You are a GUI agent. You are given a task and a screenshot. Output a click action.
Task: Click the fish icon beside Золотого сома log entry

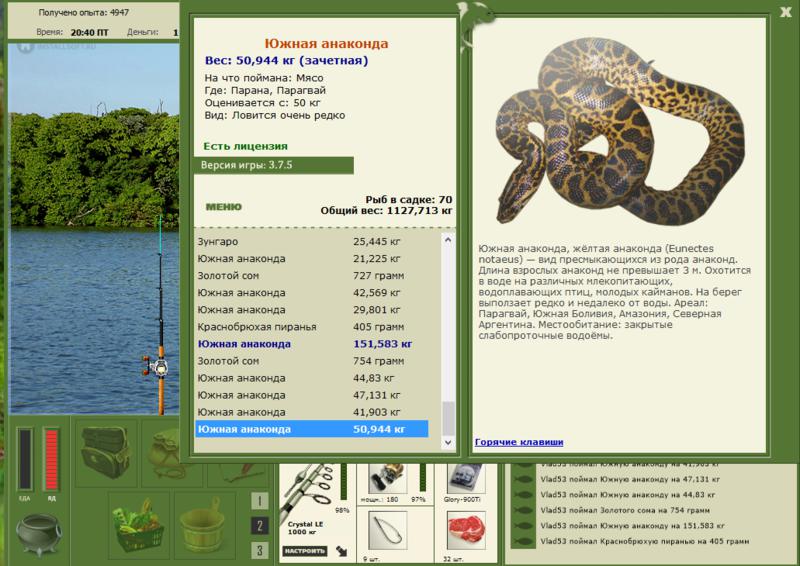tap(523, 510)
